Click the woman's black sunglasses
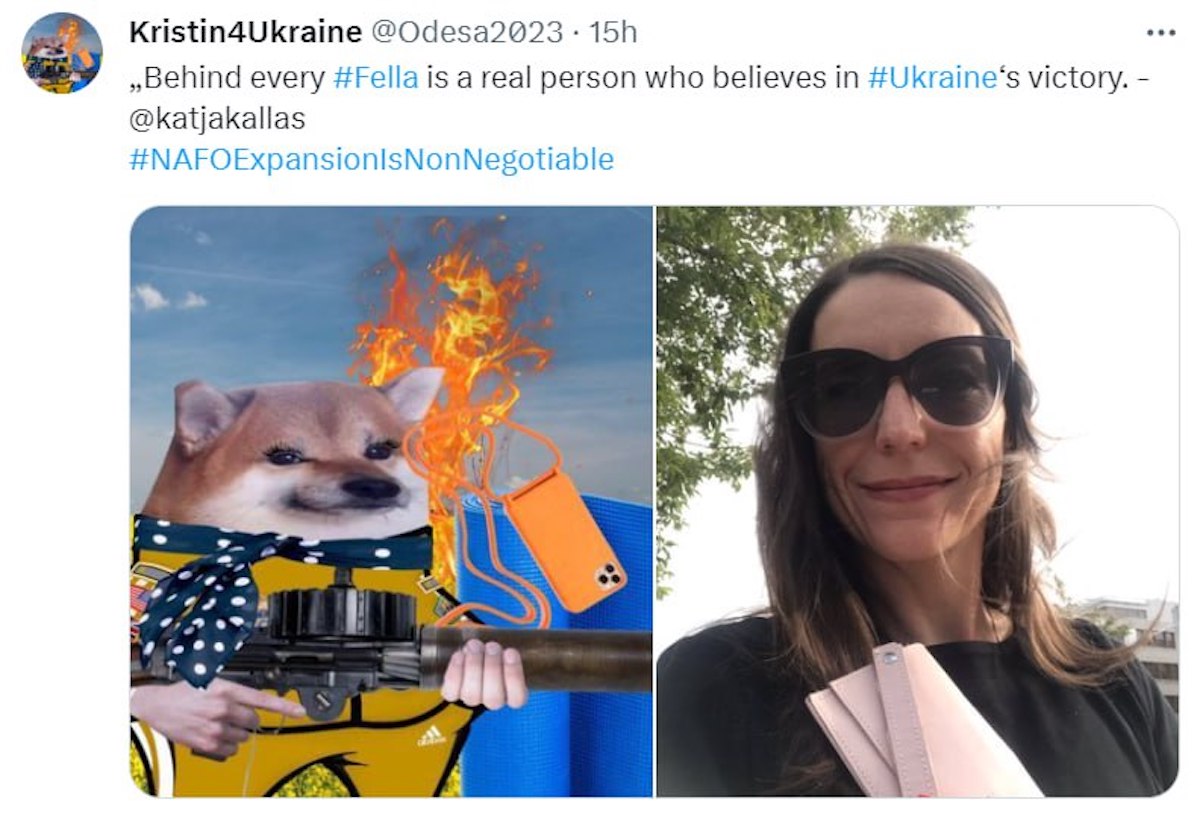This screenshot has height=820, width=1200. [x=895, y=385]
